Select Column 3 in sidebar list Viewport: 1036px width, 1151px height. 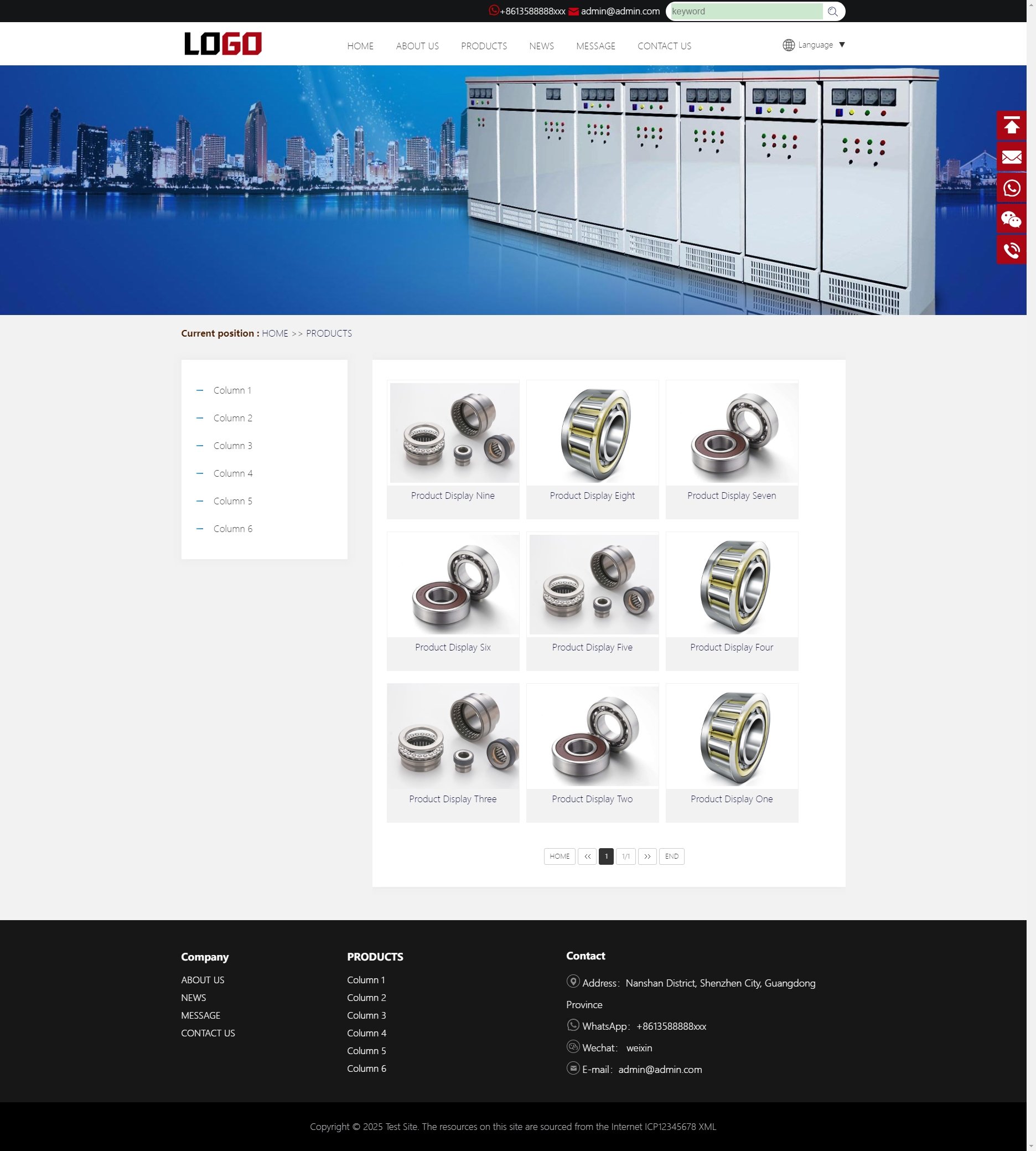[x=232, y=446]
